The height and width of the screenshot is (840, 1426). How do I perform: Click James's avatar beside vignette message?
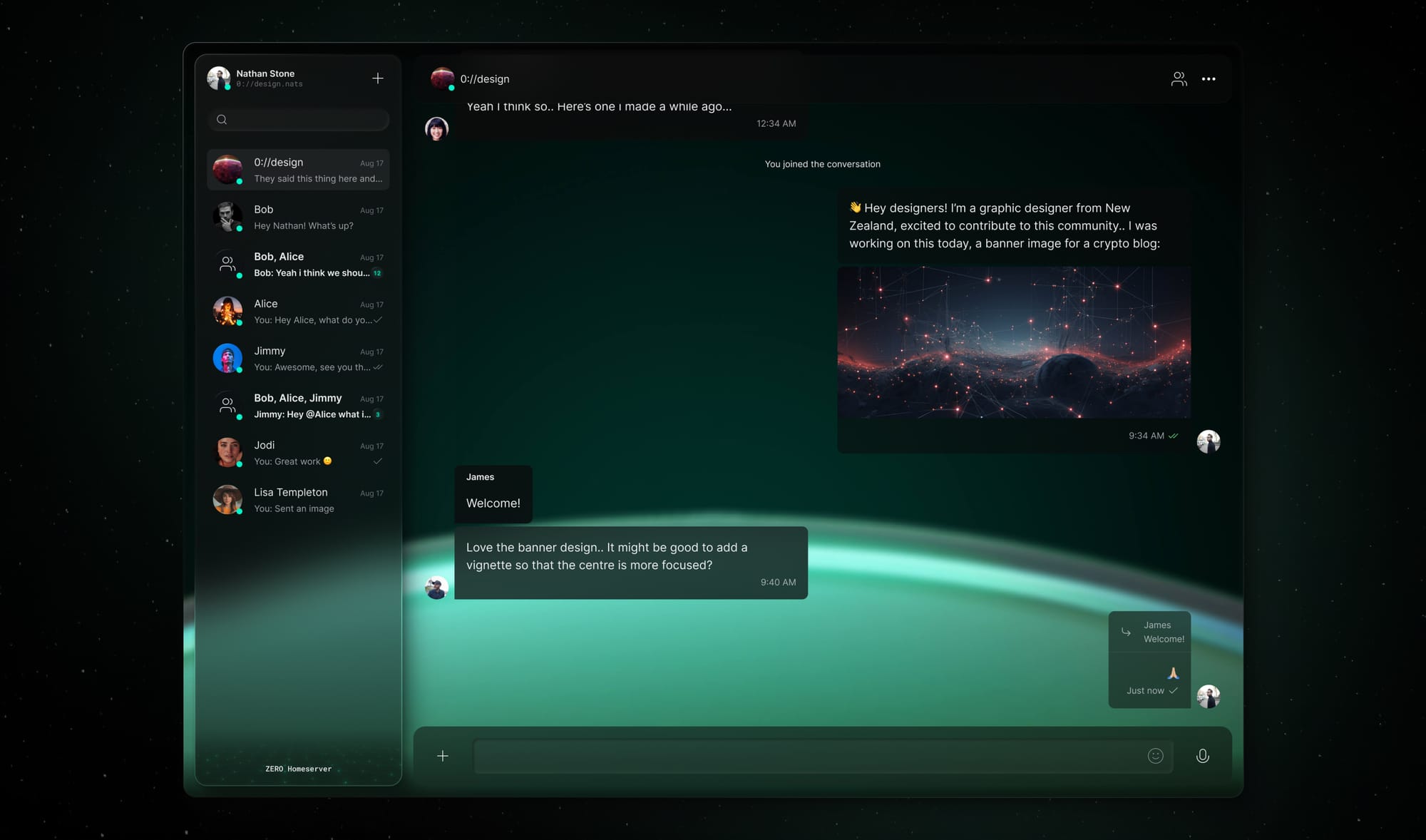[x=436, y=588]
